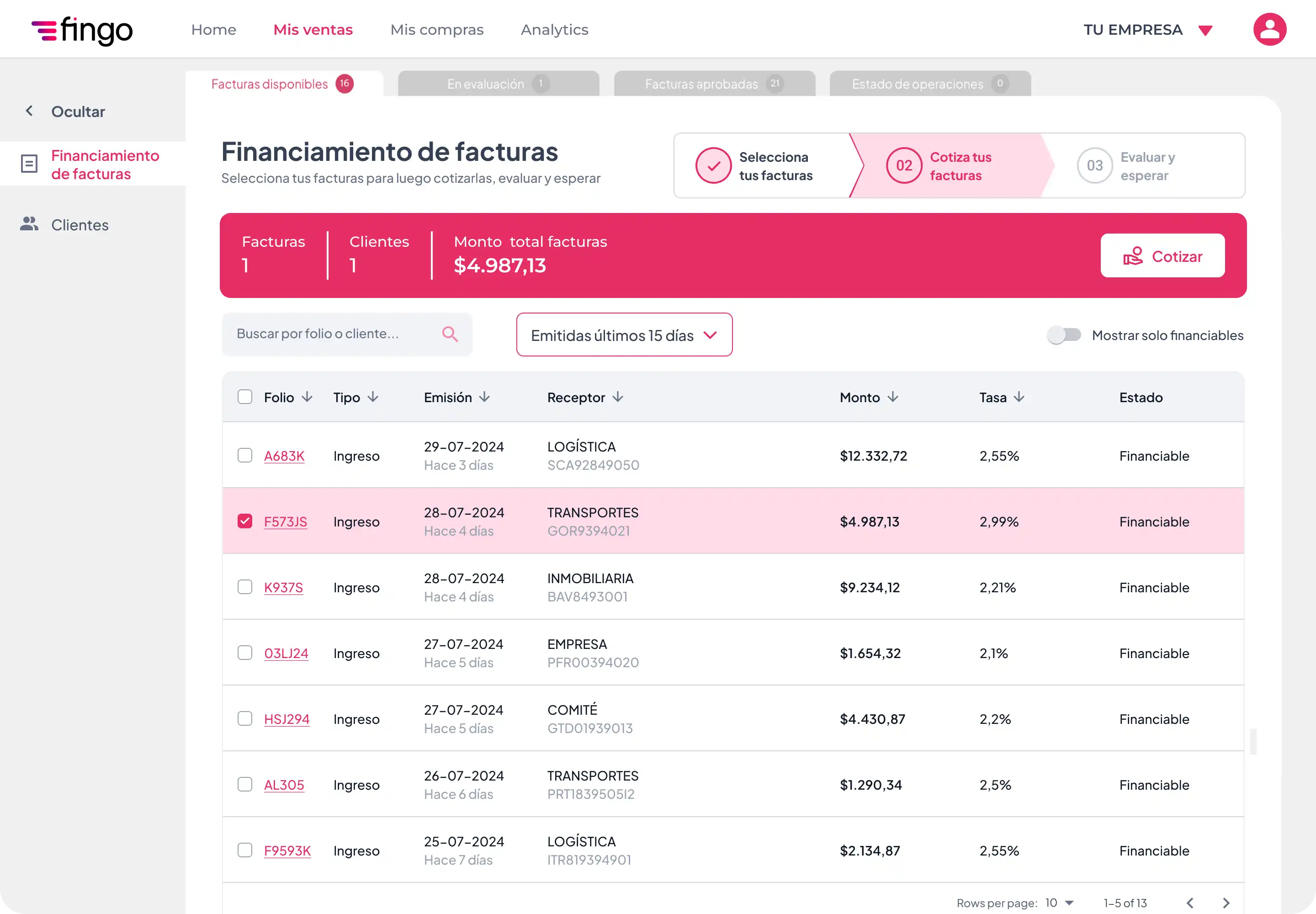
Task: Click the Financiamiento de facturas document icon
Action: pyautogui.click(x=29, y=164)
